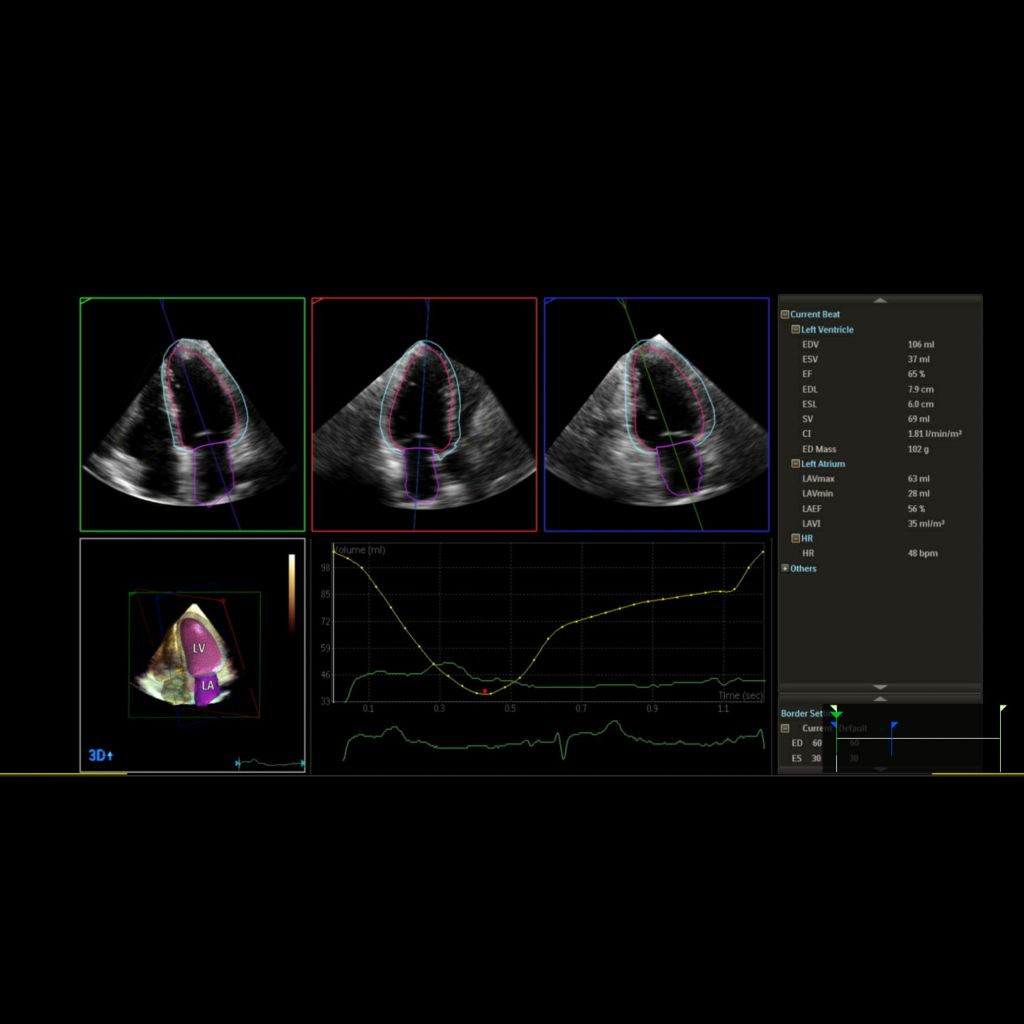Select the purple LA label in 3D model
The height and width of the screenshot is (1024, 1024).
point(208,686)
